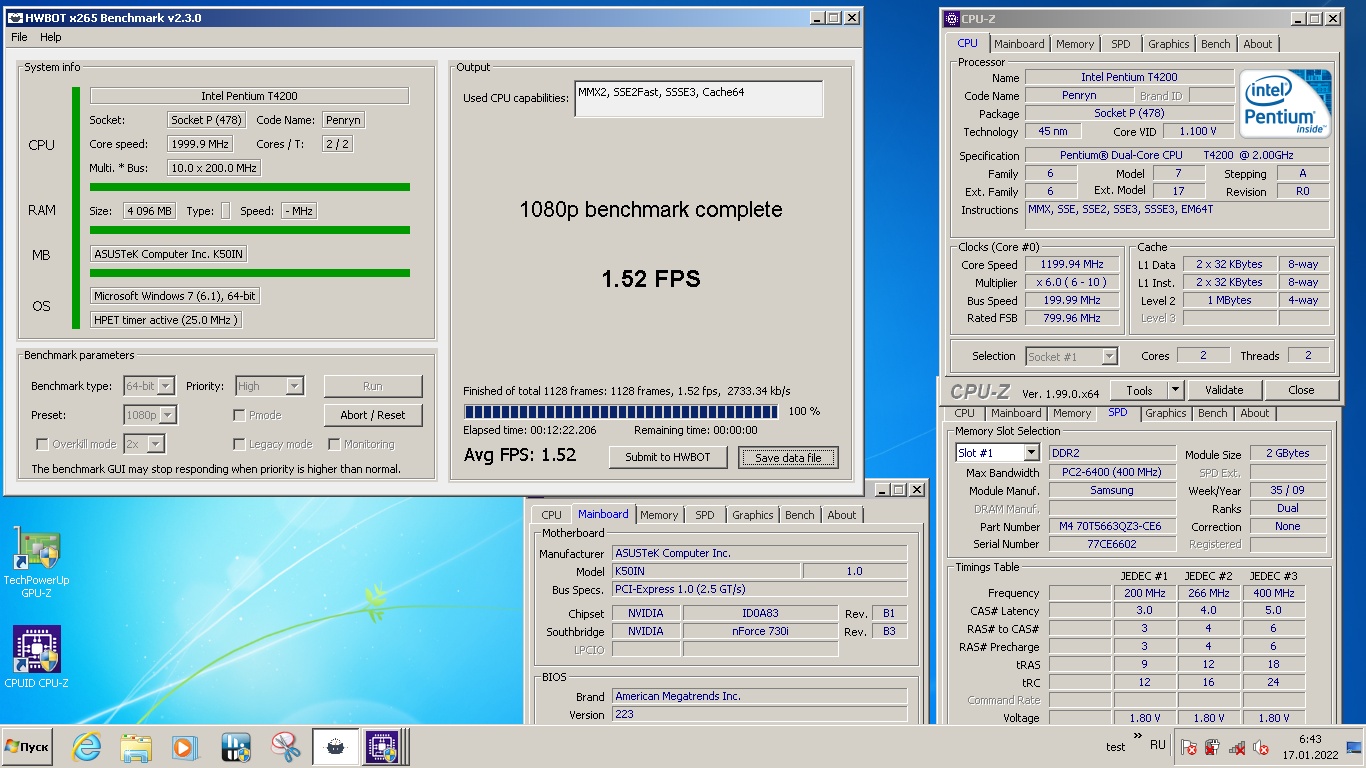Open TechPowerUp GPU-Z desktop shortcut

[x=36, y=562]
